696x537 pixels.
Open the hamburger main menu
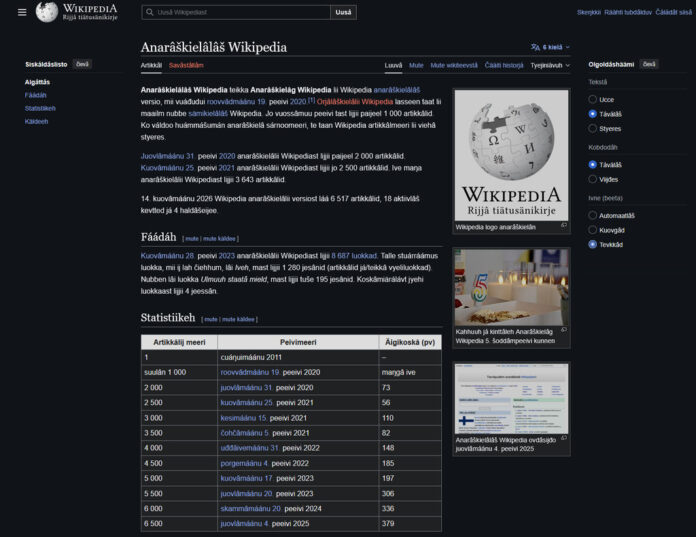22,12
